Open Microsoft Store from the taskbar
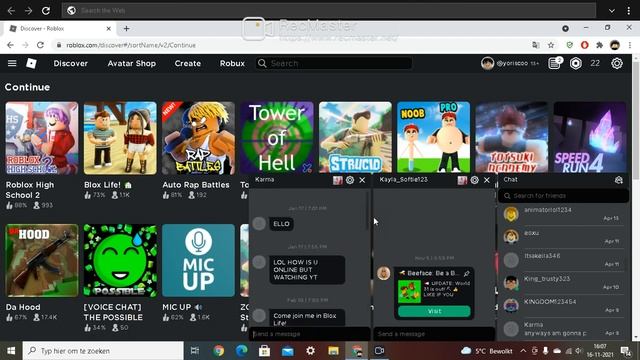This screenshot has height=360, width=640. click(x=264, y=351)
